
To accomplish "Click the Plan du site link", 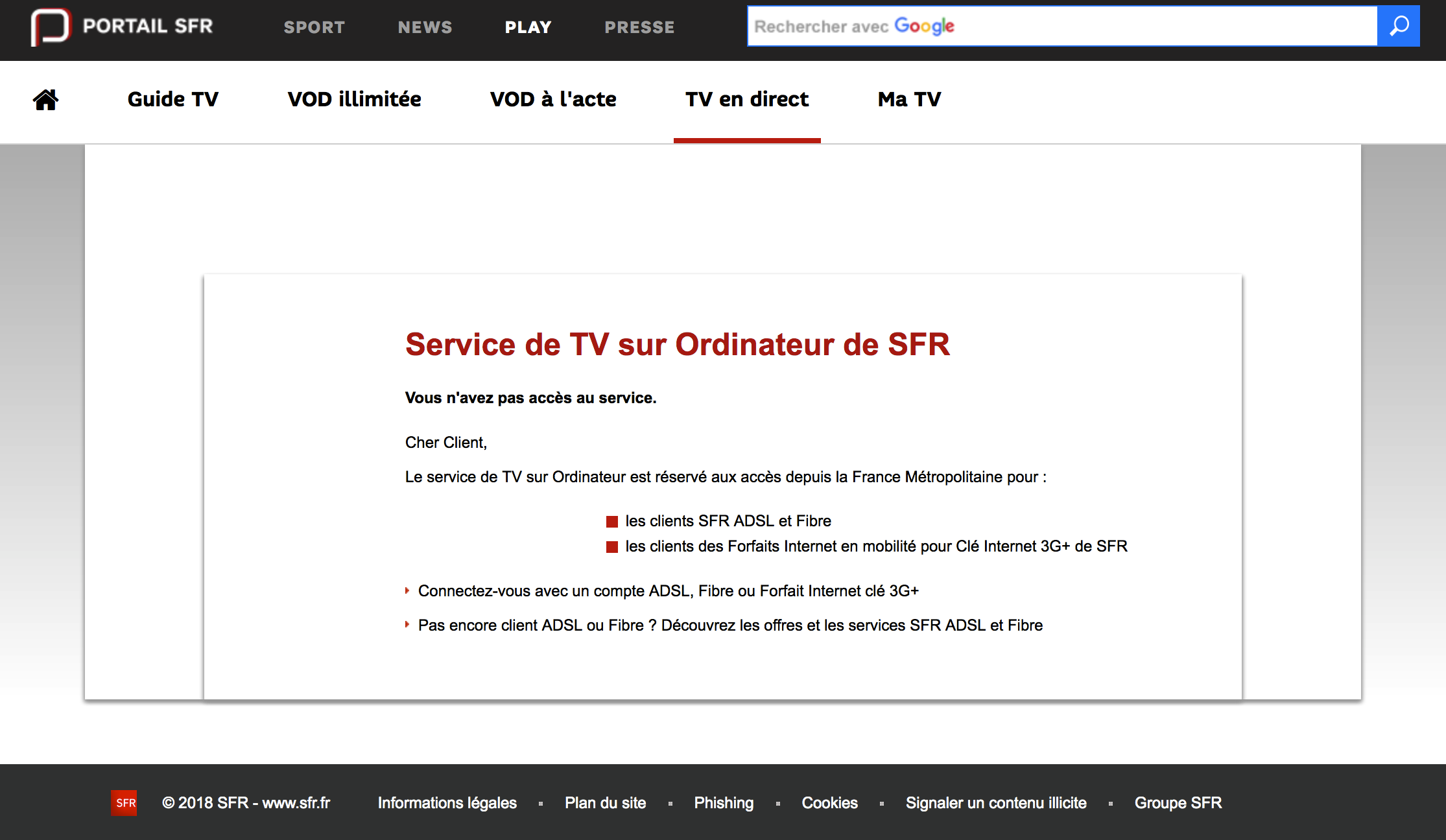I will (x=604, y=802).
